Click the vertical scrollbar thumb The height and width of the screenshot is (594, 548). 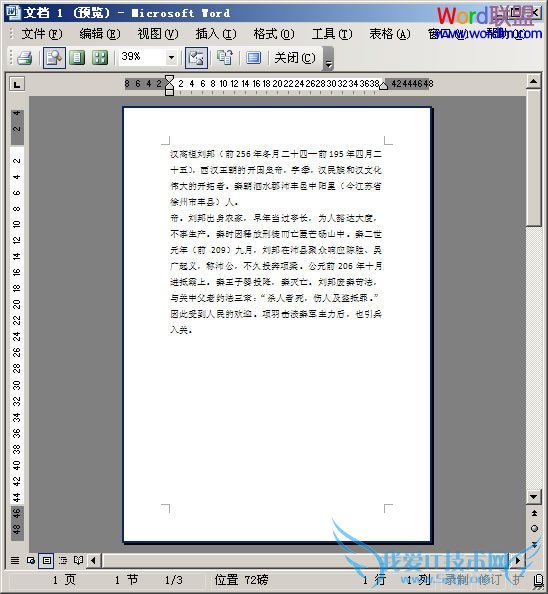pos(533,158)
